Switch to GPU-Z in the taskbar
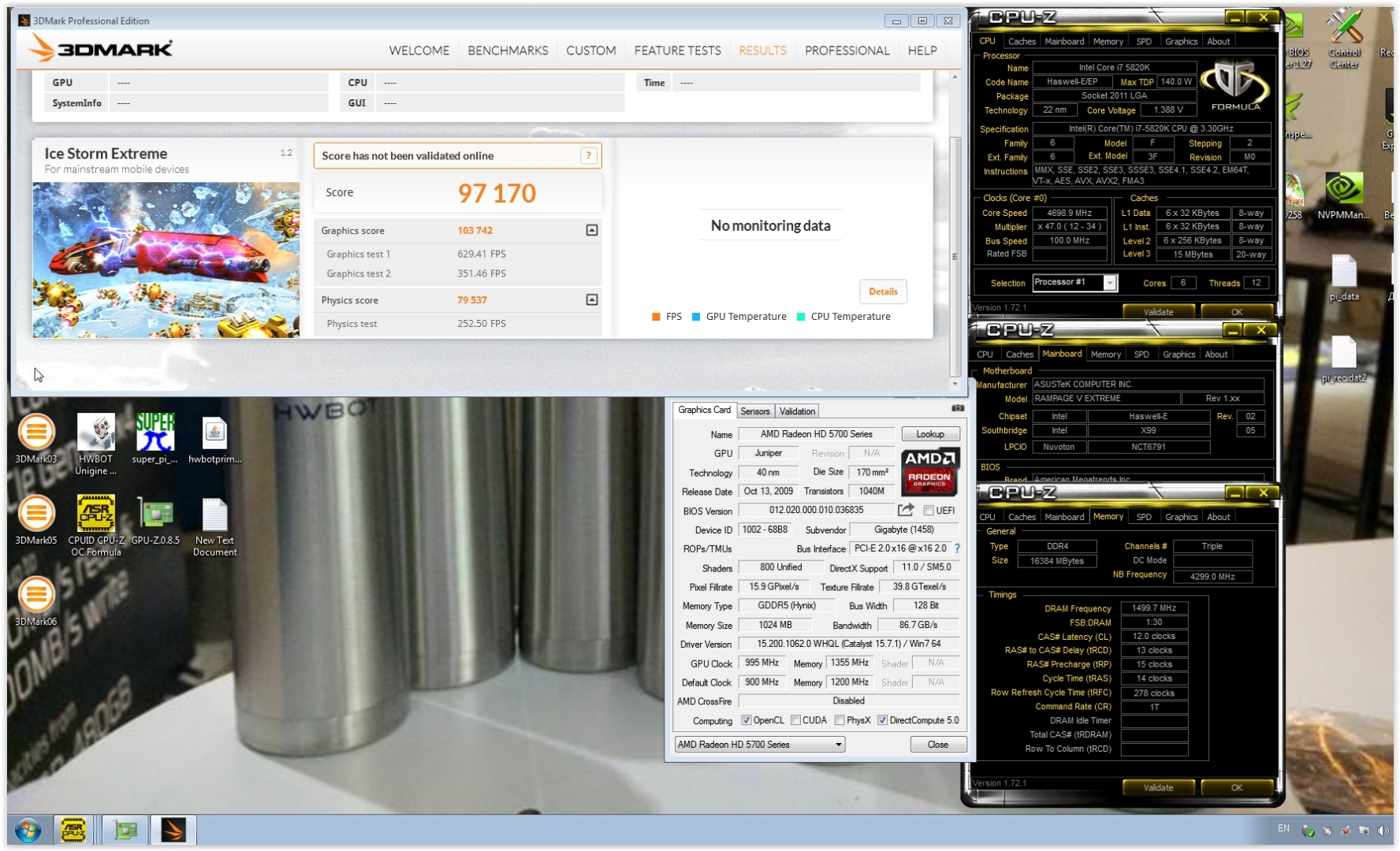This screenshot has width=1400, height=851. [x=125, y=830]
